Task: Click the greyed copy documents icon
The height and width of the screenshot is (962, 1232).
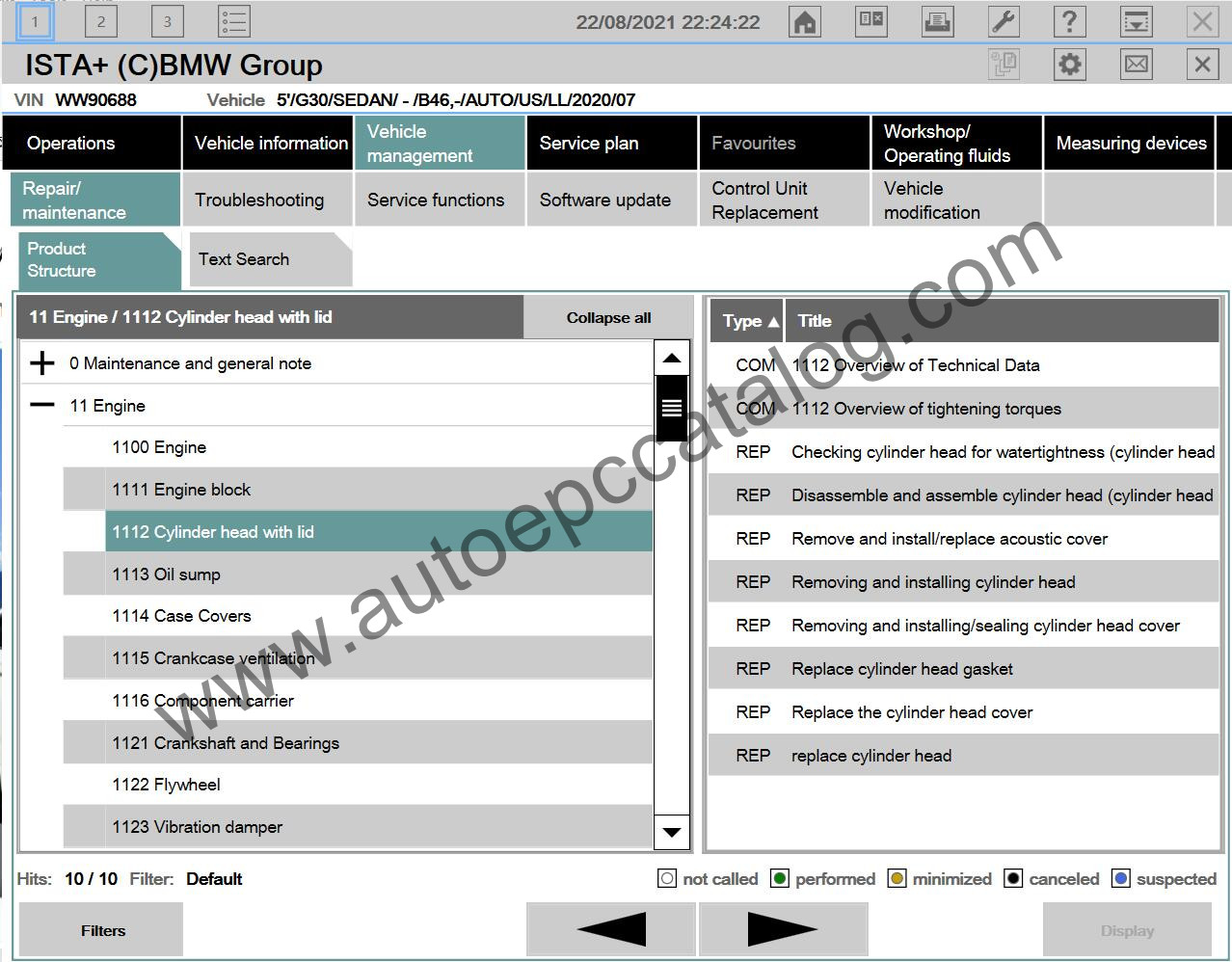Action: [1004, 65]
